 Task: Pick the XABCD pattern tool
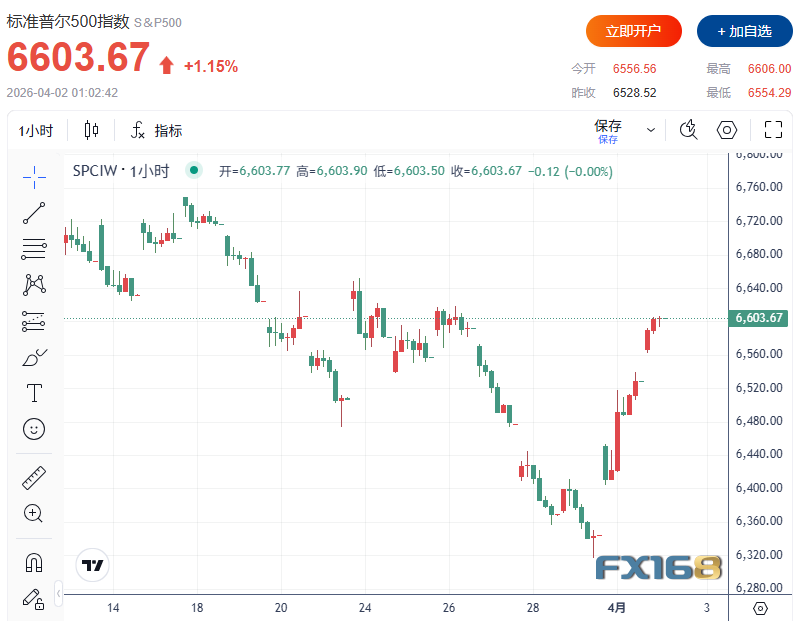(x=34, y=284)
